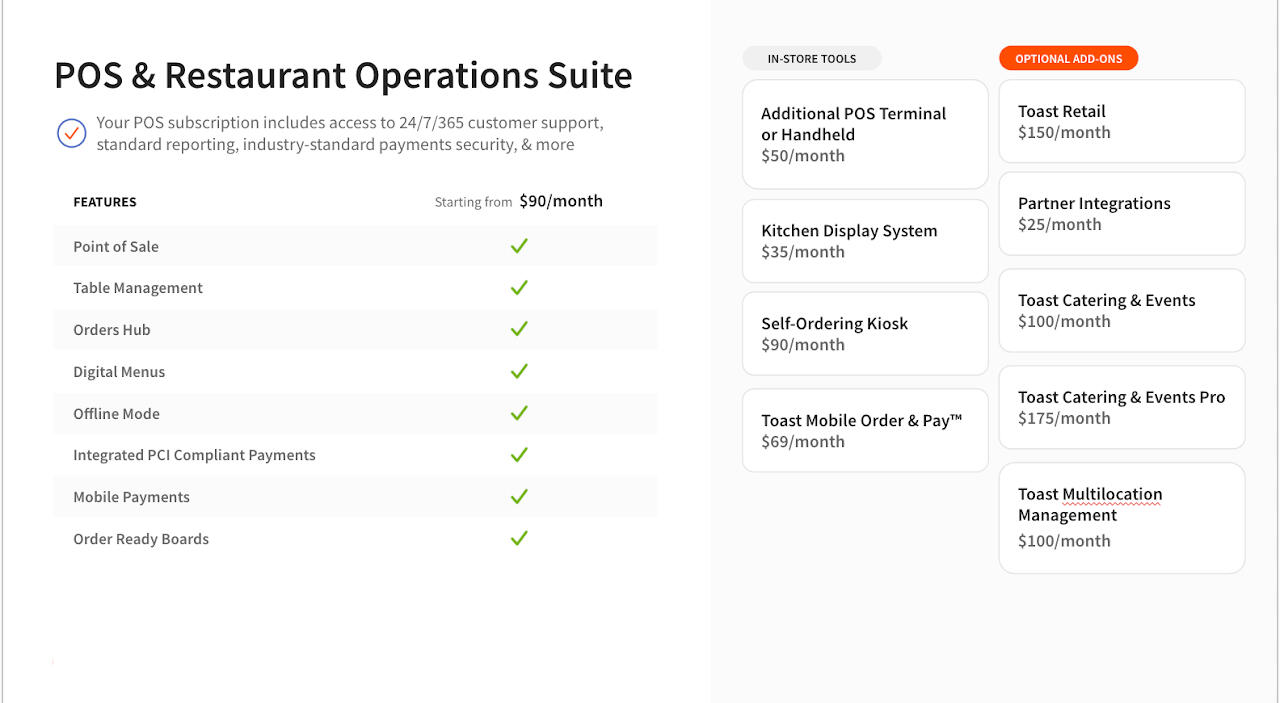Viewport: 1280px width, 703px height.
Task: Select the orange Optional Add-Ons pill
Action: (1068, 59)
